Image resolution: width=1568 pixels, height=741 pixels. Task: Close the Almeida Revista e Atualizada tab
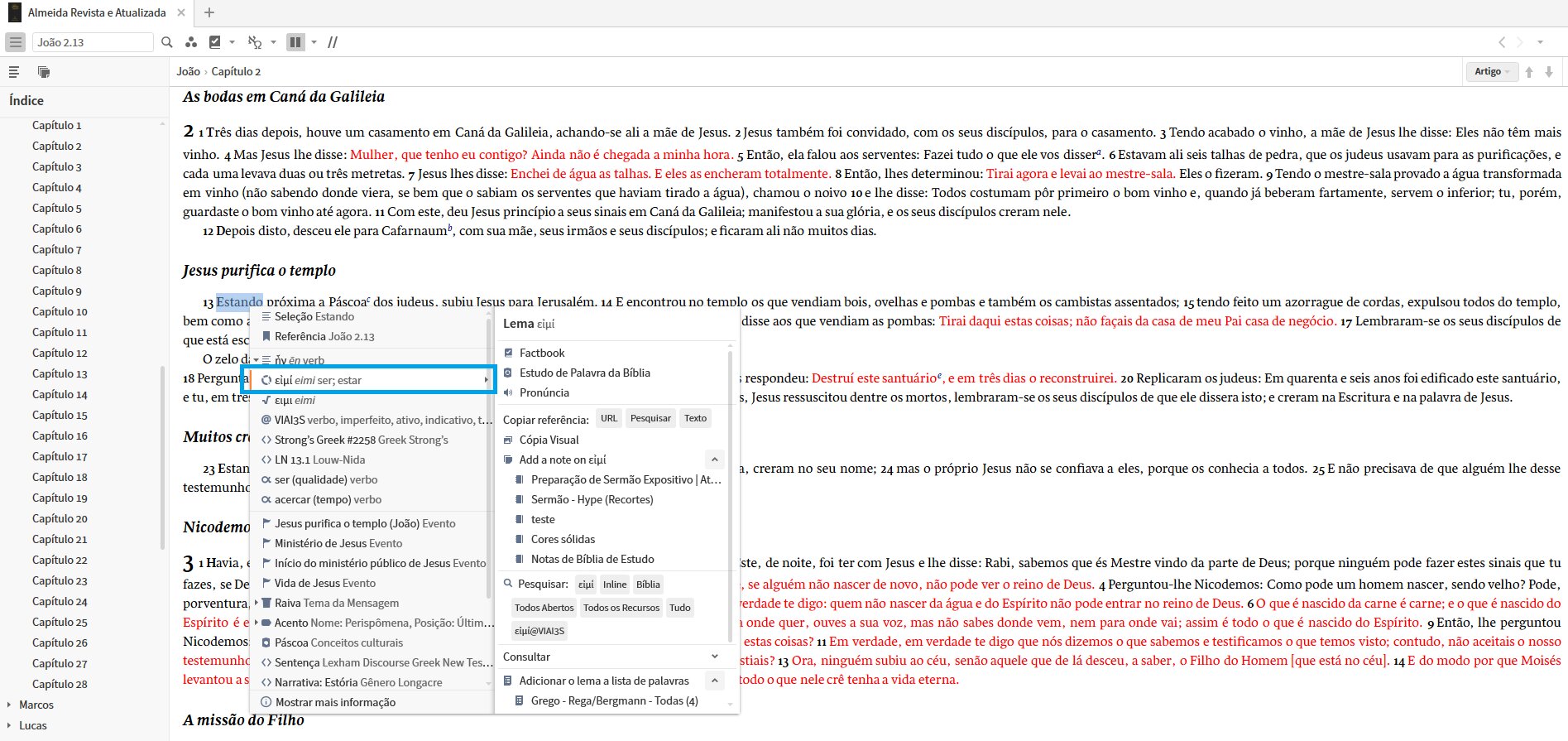181,12
